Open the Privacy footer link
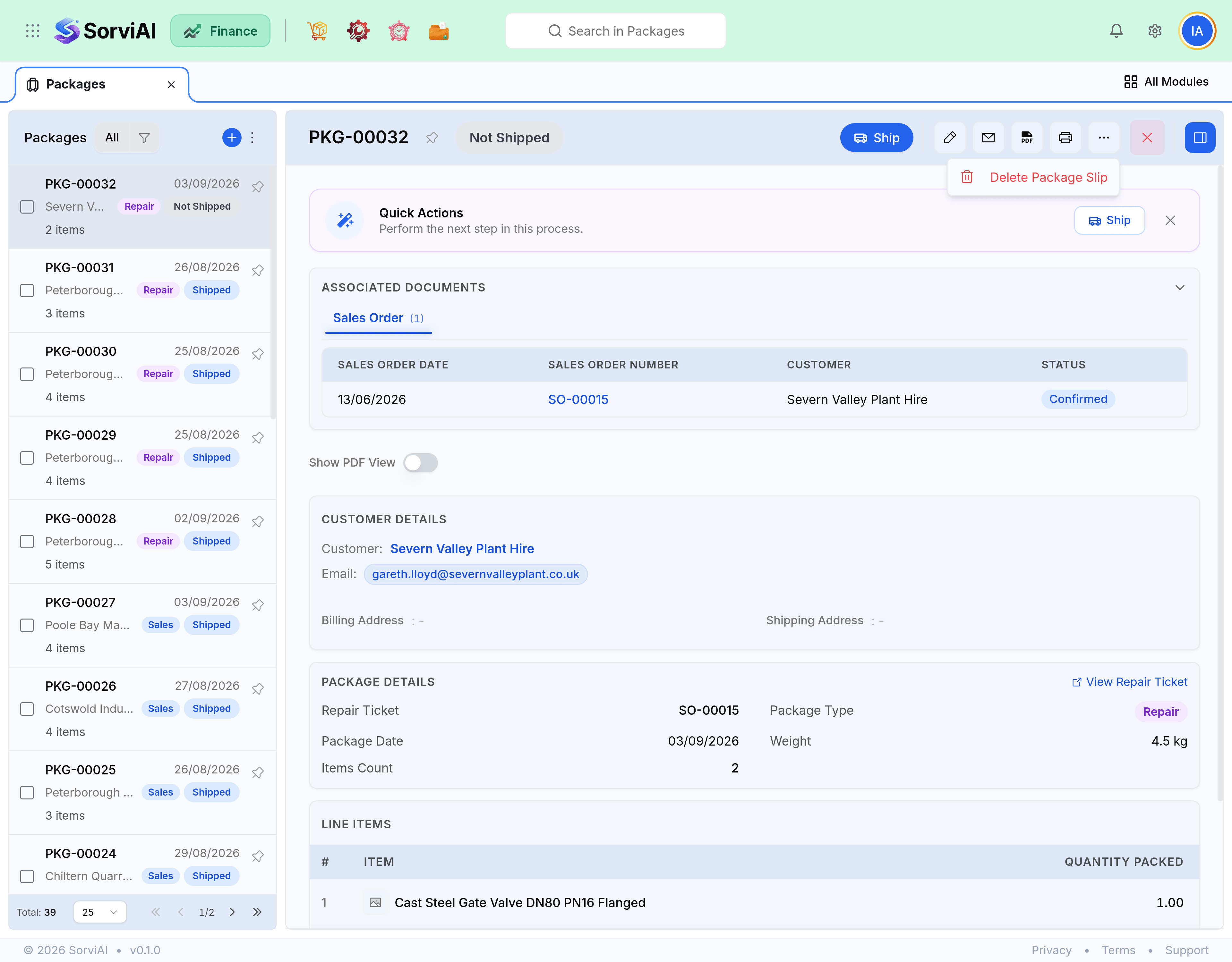The width and height of the screenshot is (1232, 962). (1051, 950)
